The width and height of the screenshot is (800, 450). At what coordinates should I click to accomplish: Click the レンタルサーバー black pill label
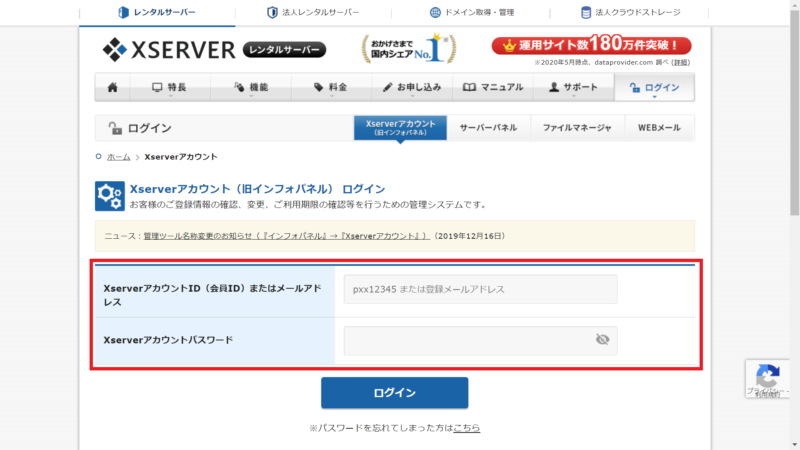[284, 49]
